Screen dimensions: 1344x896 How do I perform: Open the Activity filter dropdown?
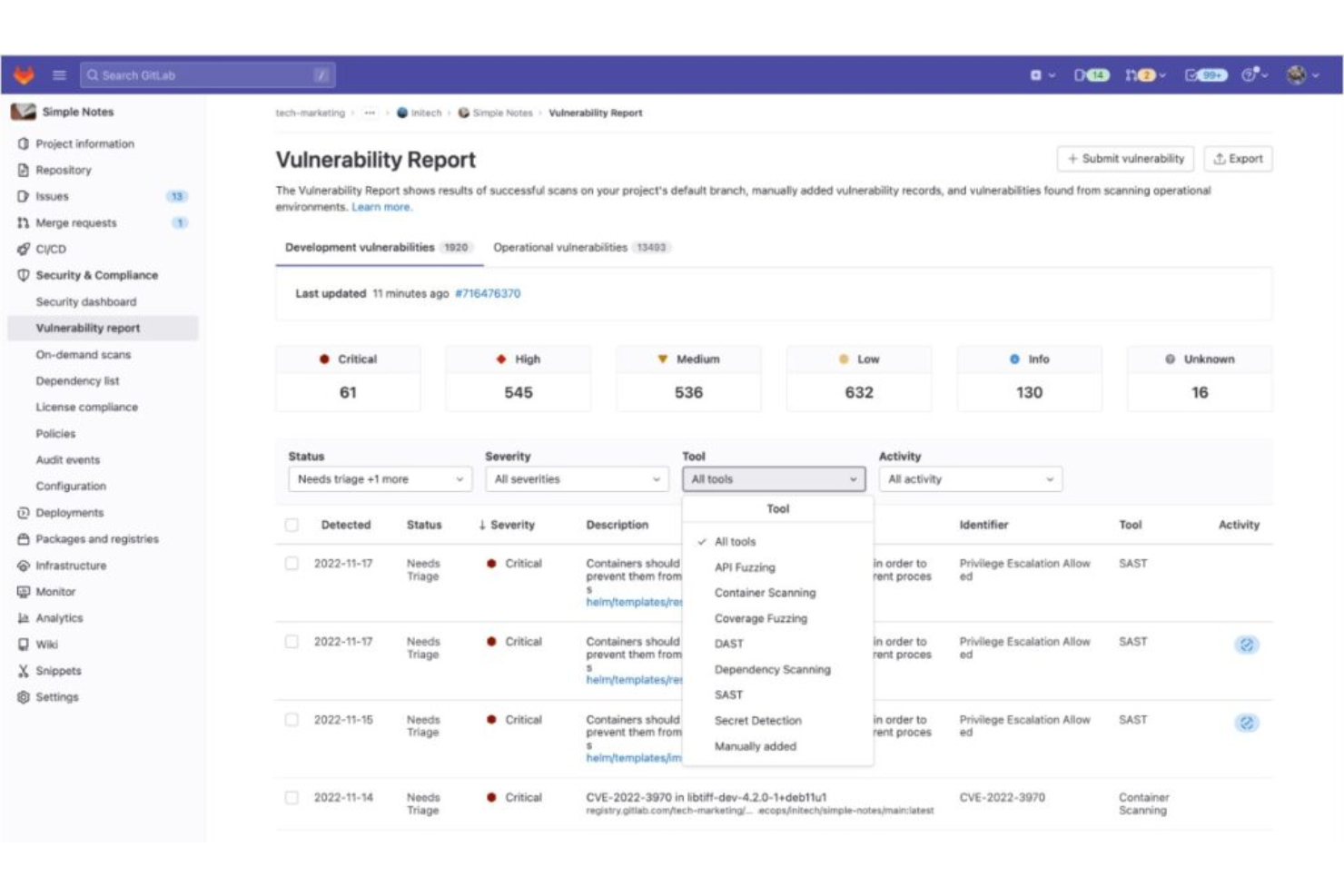pyautogui.click(x=968, y=478)
